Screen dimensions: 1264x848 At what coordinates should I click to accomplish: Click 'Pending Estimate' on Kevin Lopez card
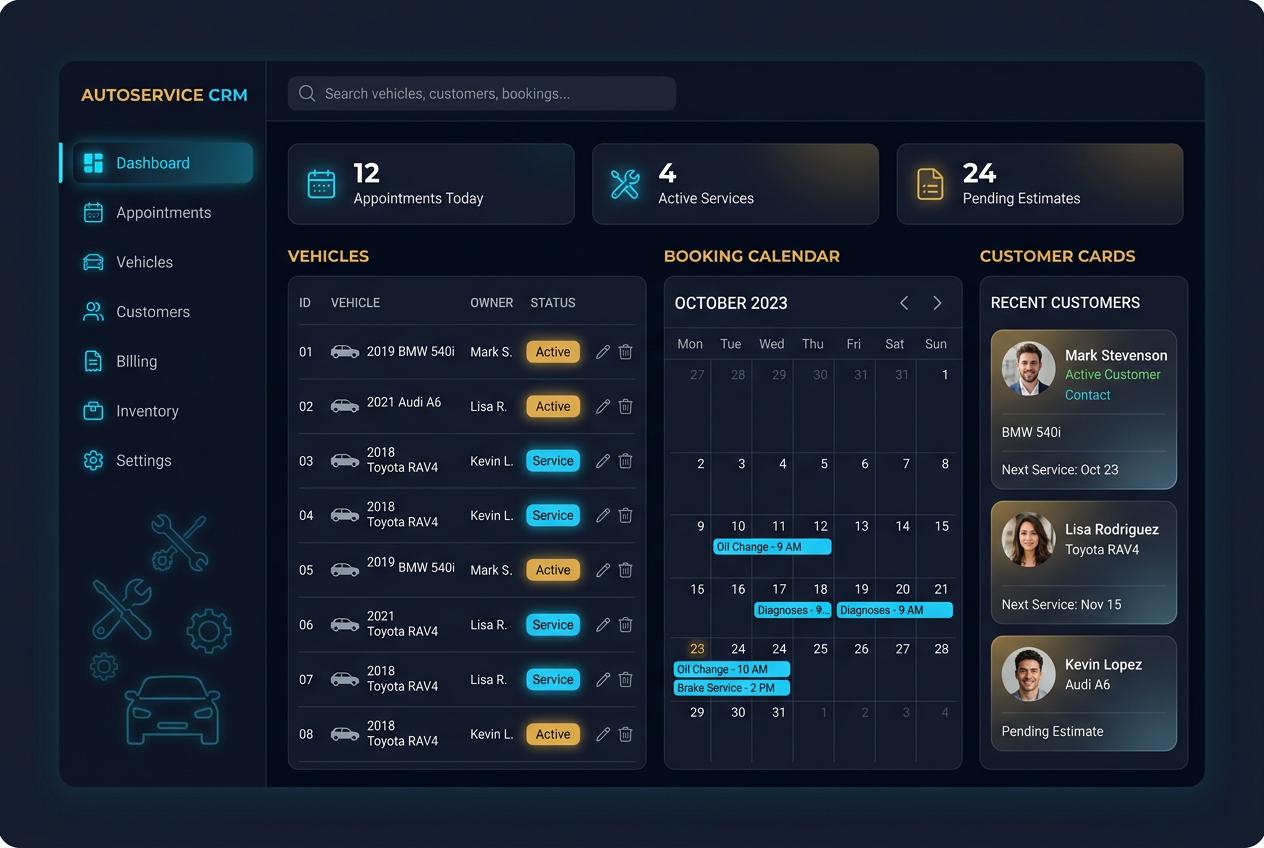point(1053,732)
